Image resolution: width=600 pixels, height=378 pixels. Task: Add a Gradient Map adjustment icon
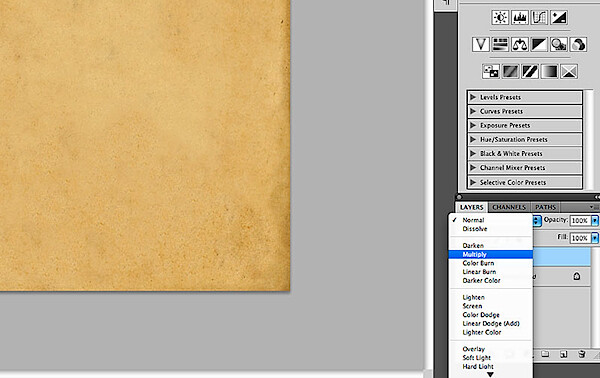[x=549, y=72]
